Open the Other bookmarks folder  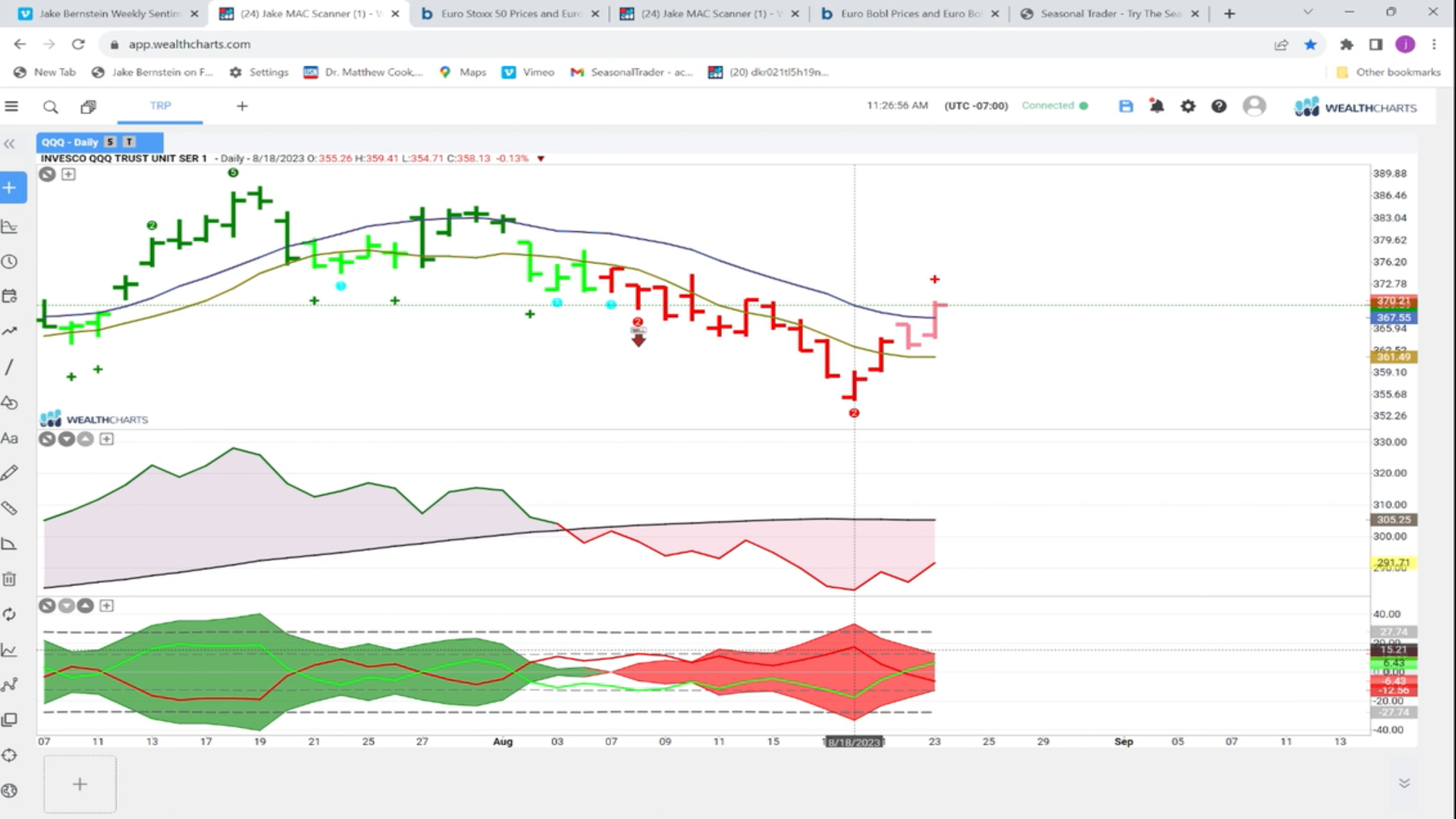1389,72
